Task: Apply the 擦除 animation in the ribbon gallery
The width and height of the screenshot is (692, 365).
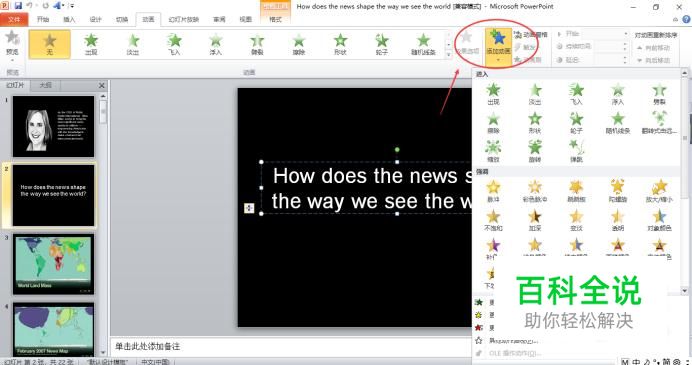Action: coord(299,44)
